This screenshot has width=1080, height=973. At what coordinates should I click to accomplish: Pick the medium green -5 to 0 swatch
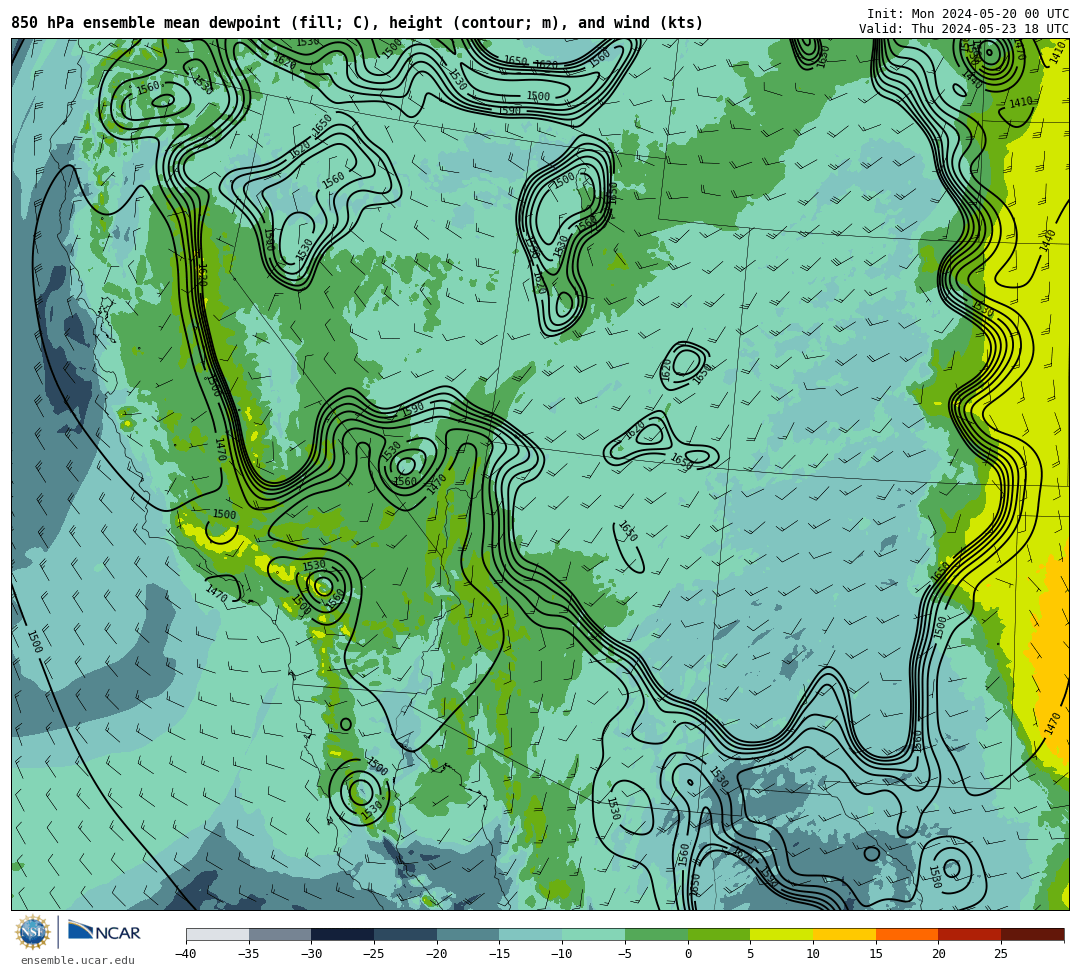(656, 934)
